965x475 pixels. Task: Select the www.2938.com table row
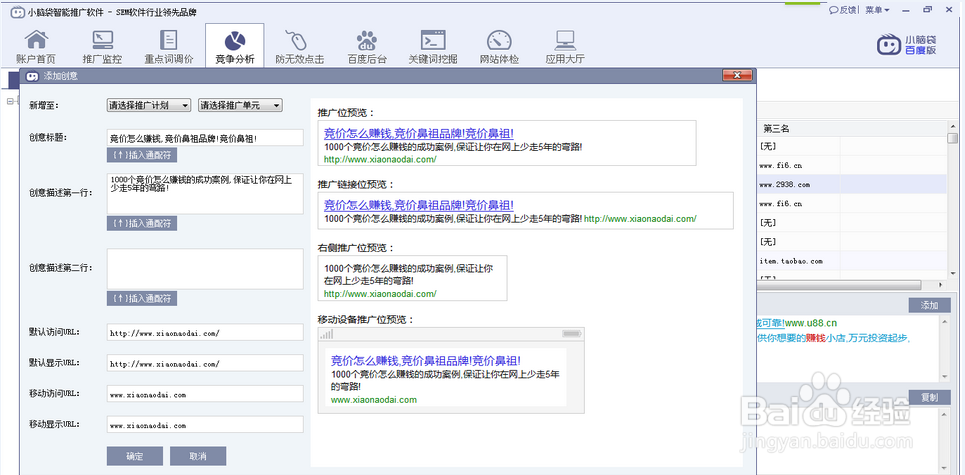[x=852, y=184]
